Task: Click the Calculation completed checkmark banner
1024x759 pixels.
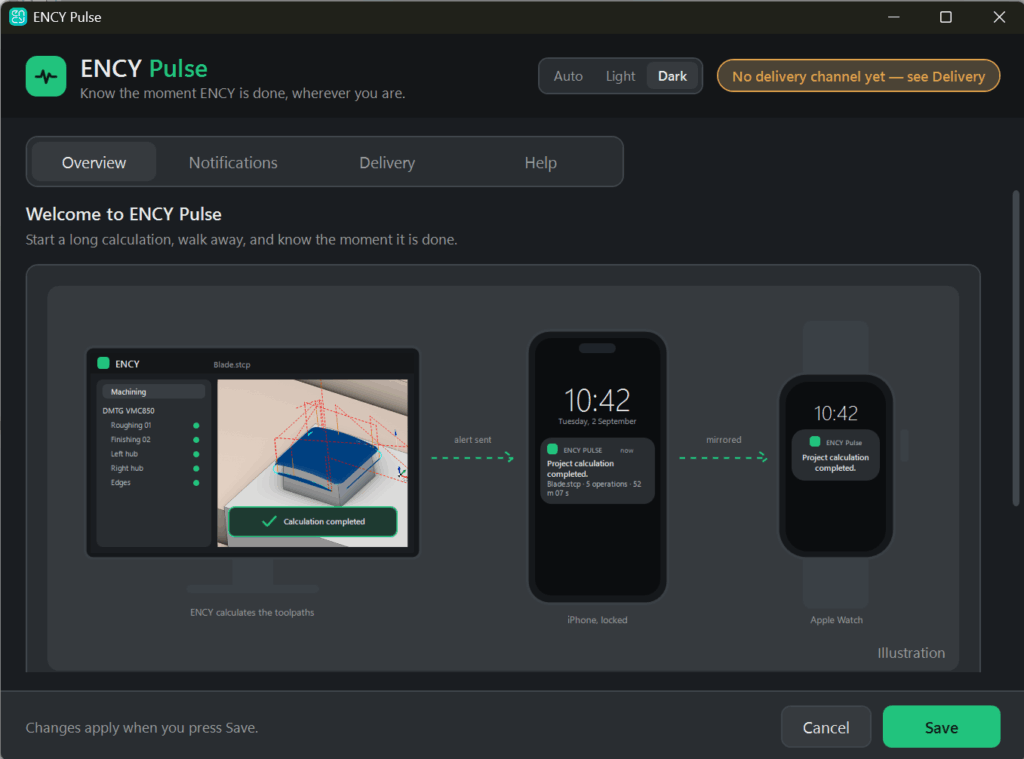Action: [x=313, y=521]
